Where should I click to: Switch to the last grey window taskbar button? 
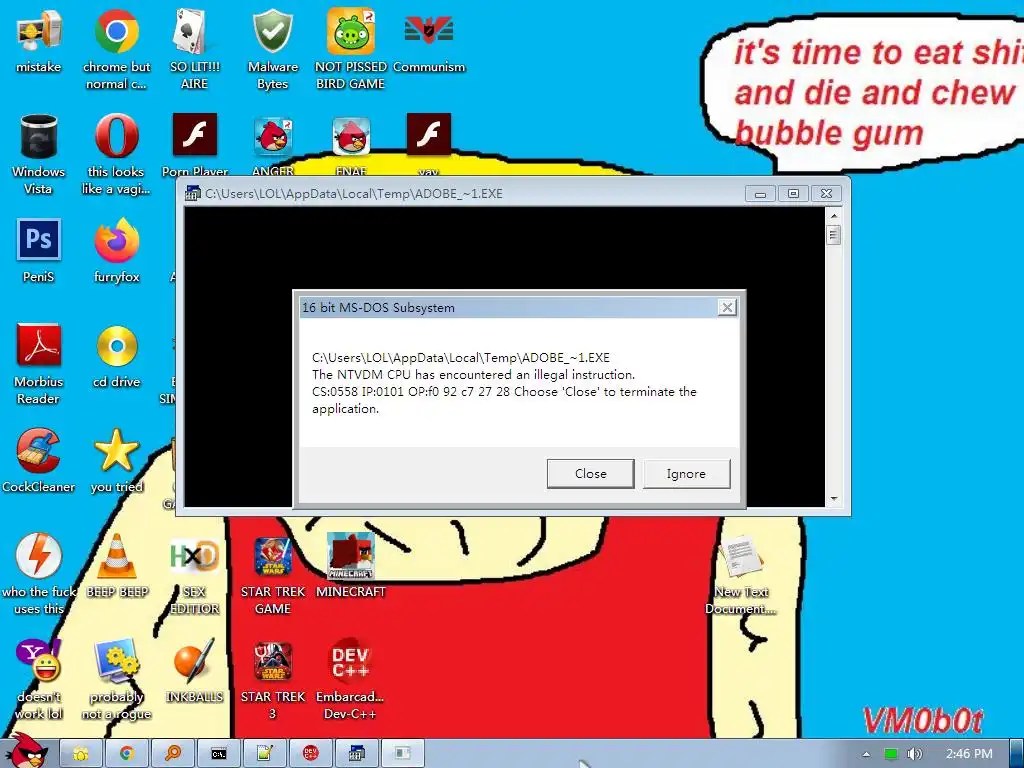(x=403, y=754)
